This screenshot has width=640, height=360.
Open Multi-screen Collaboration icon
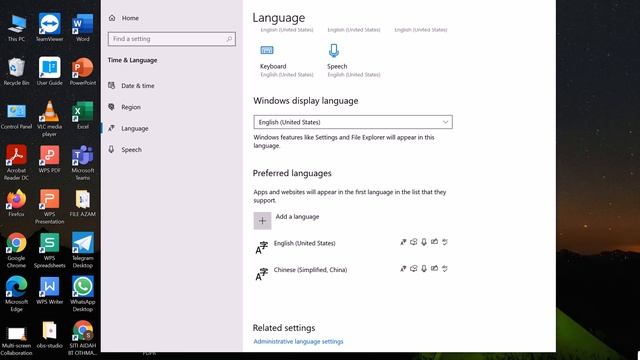(16, 341)
